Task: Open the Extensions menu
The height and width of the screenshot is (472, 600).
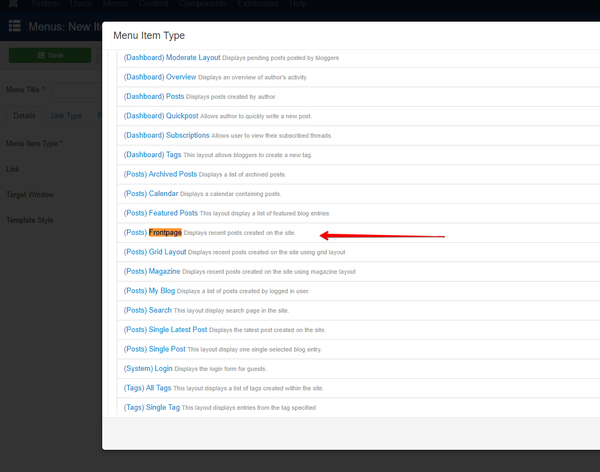Action: (258, 3)
